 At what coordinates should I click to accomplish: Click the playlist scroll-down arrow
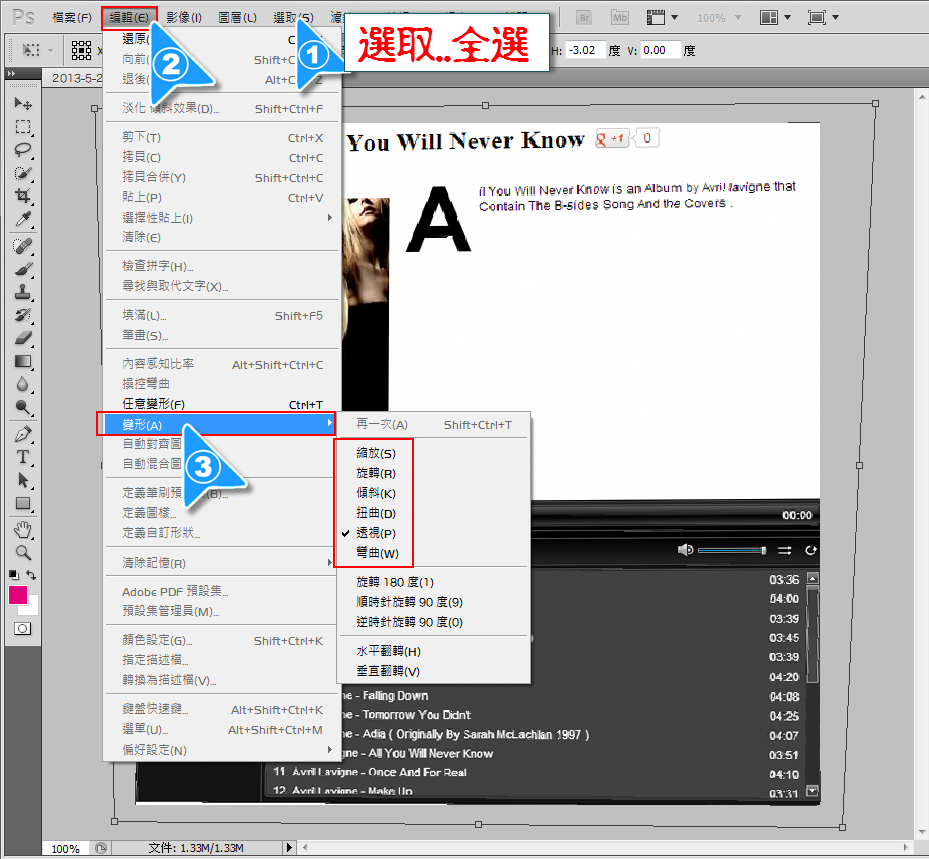813,791
